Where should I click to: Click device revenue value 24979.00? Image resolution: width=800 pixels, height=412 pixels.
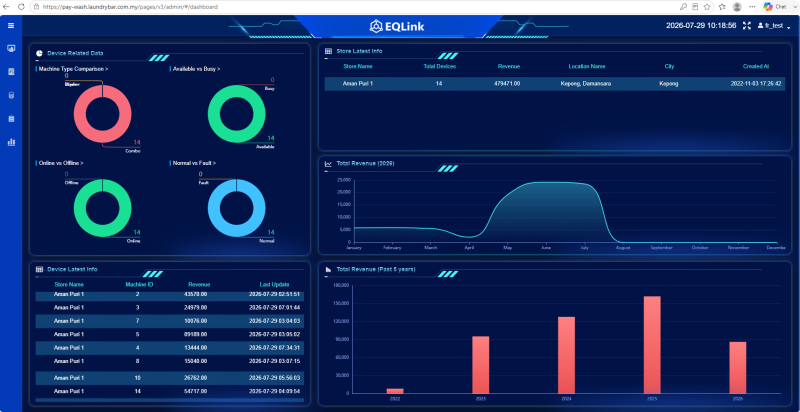[195, 307]
